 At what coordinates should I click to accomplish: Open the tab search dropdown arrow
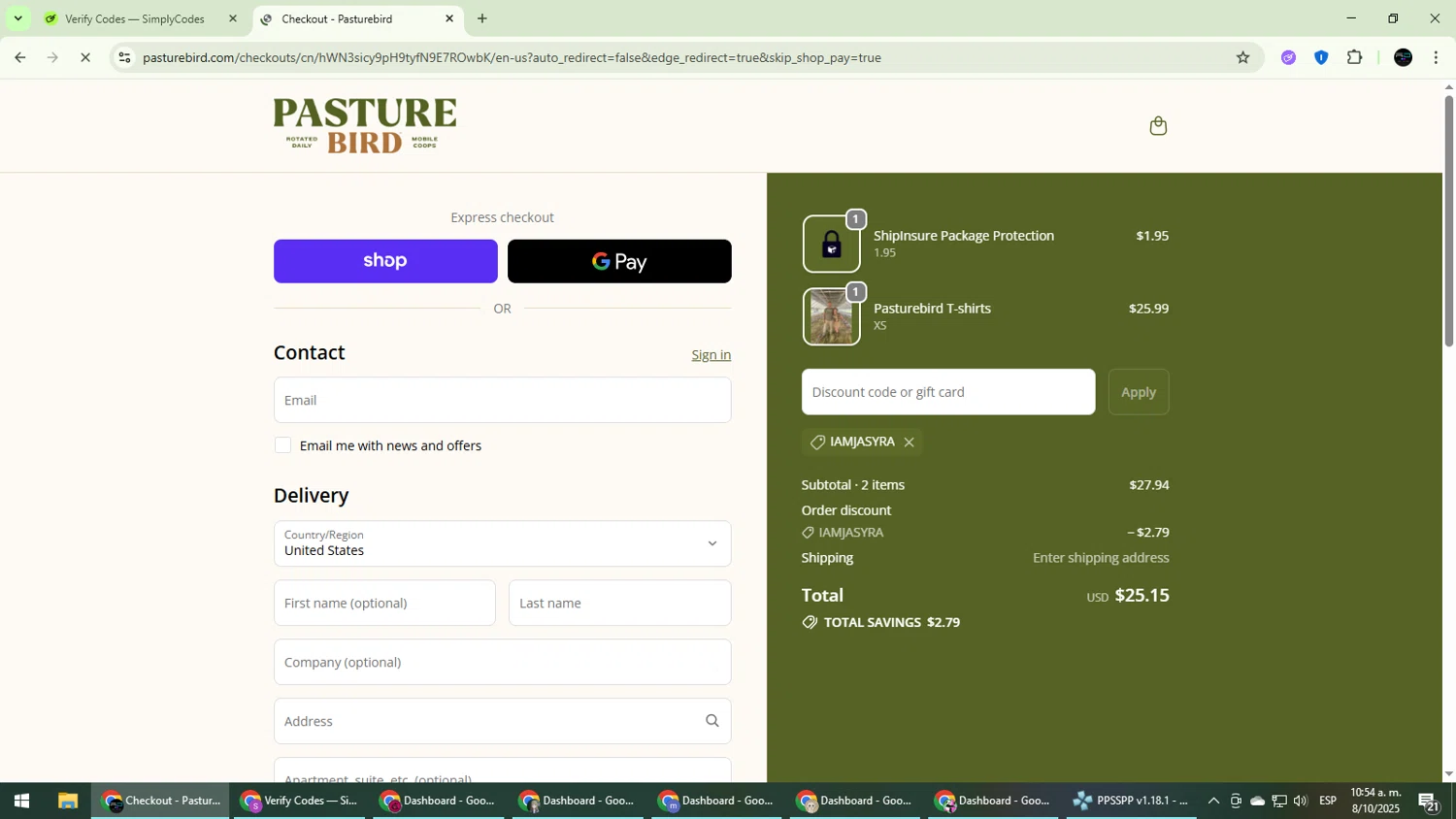click(x=17, y=18)
